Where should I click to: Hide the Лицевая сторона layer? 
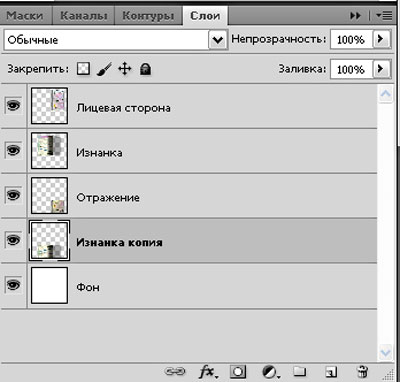pyautogui.click(x=13, y=106)
